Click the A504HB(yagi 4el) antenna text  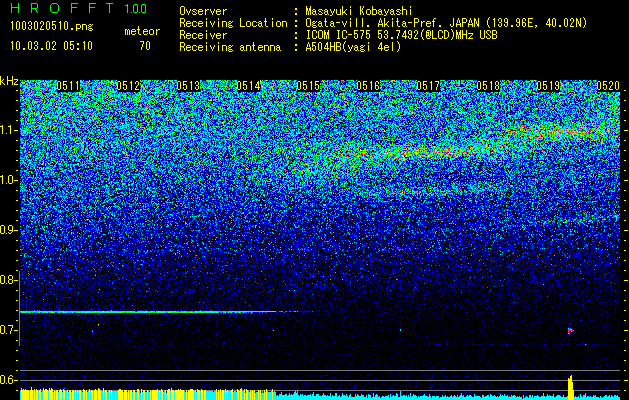353,47
